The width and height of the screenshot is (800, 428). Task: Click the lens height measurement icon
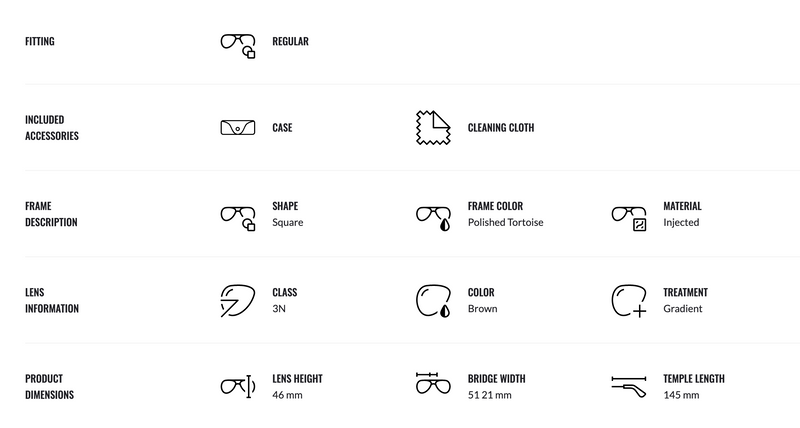pos(238,386)
